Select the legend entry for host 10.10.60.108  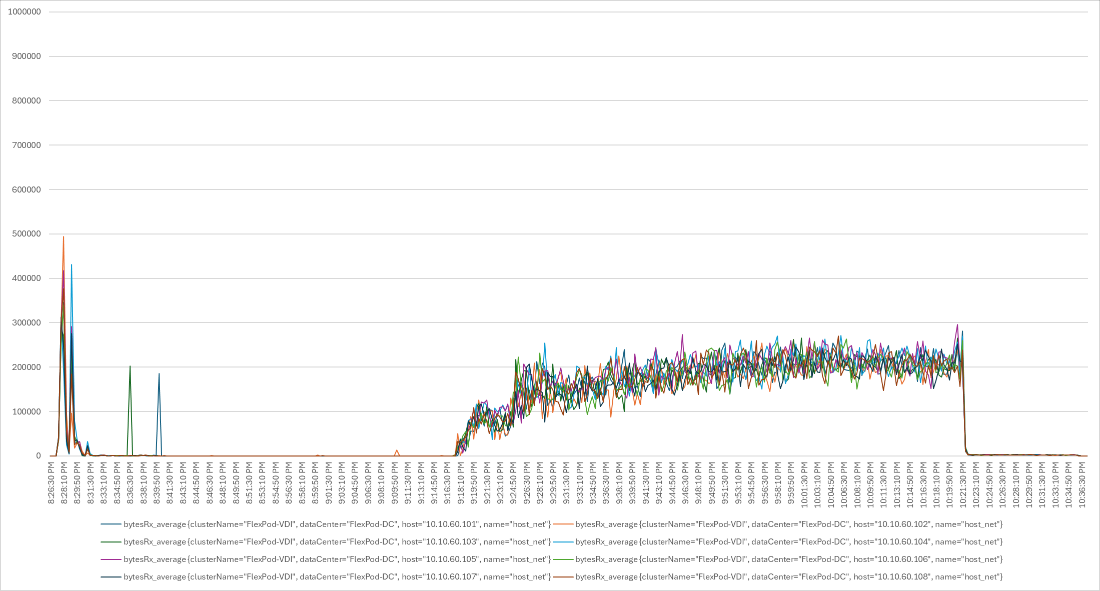777,577
